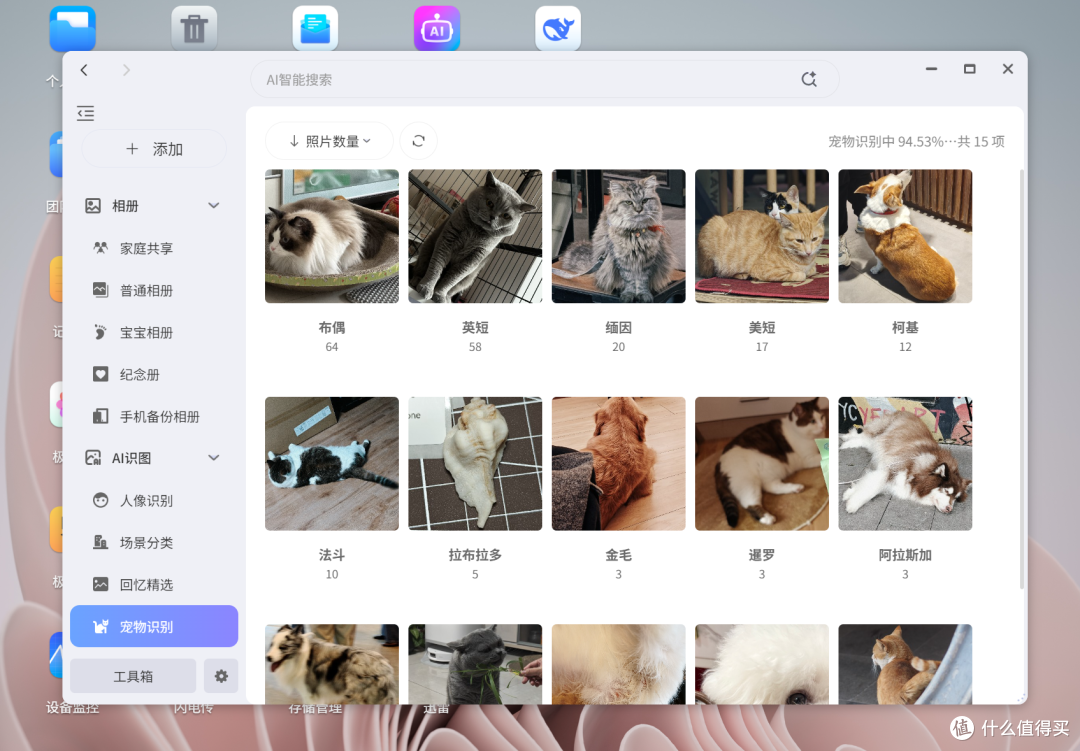Select 宝宝相册 in sidebar
Screen dimensions: 1080x751
(x=154, y=332)
